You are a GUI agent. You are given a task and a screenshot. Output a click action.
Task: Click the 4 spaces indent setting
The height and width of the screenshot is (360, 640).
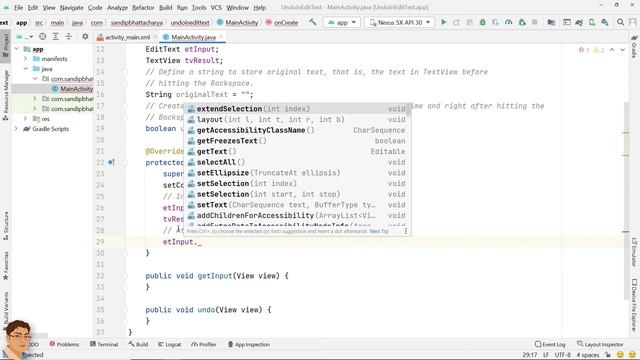click(588, 355)
